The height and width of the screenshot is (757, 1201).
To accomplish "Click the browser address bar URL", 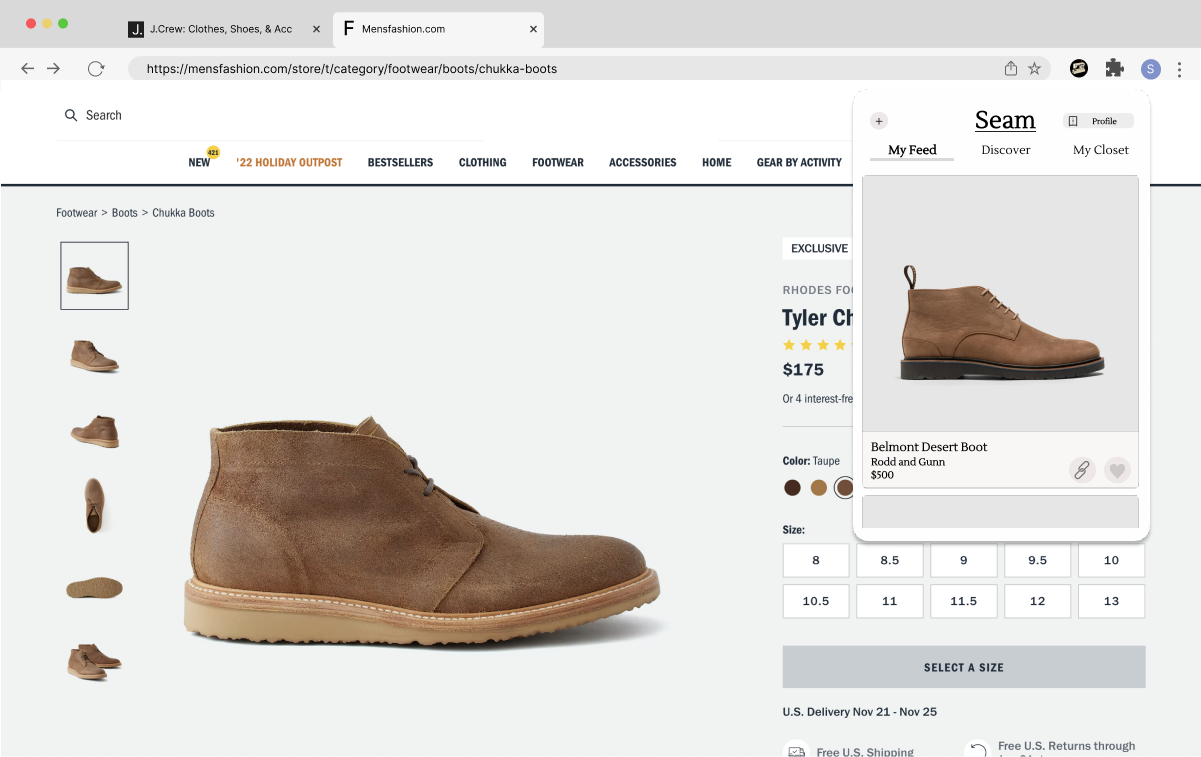I will tap(352, 69).
